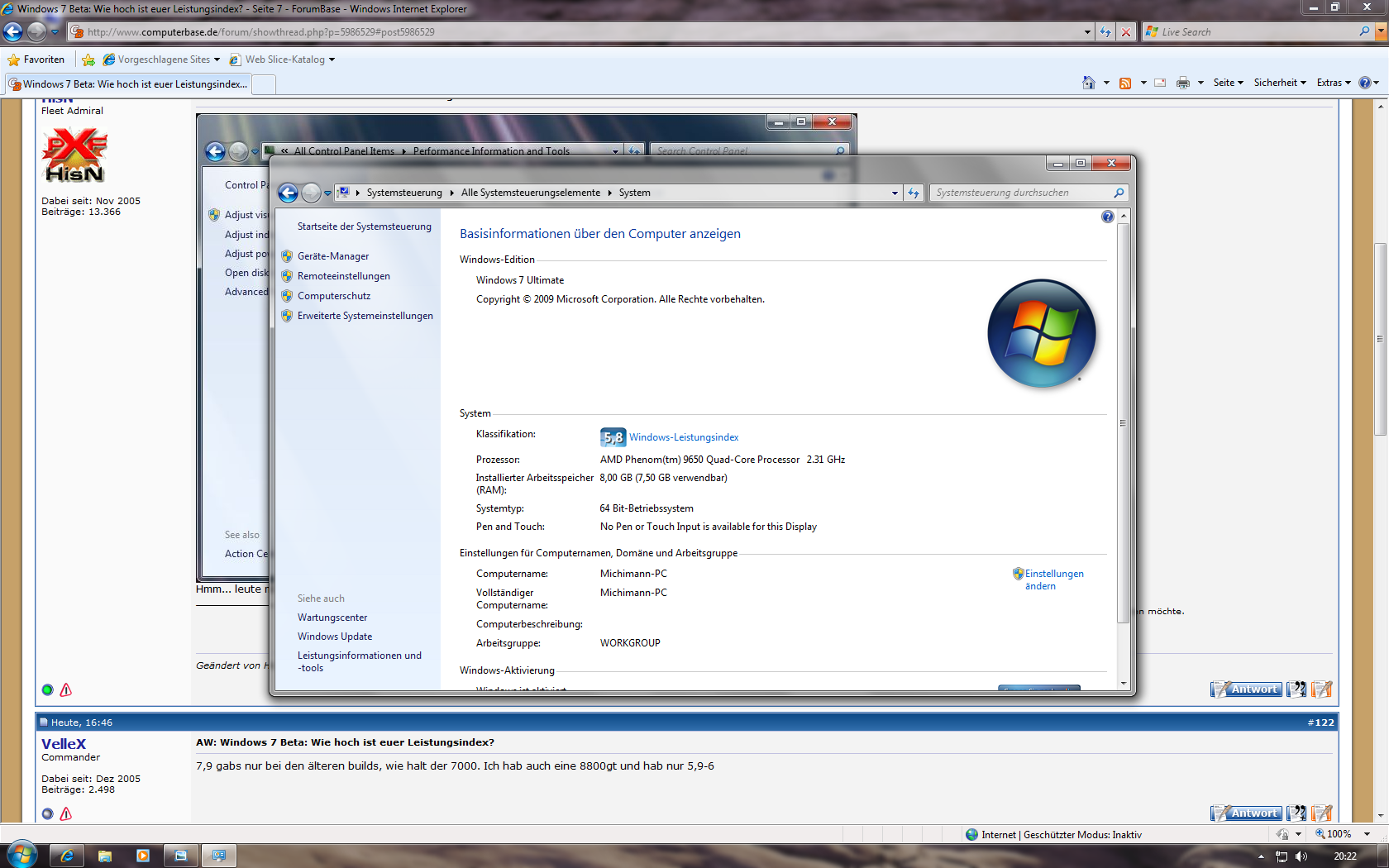Image resolution: width=1389 pixels, height=868 pixels.
Task: Report post by HisN warning triangle icon
Action: (x=66, y=689)
